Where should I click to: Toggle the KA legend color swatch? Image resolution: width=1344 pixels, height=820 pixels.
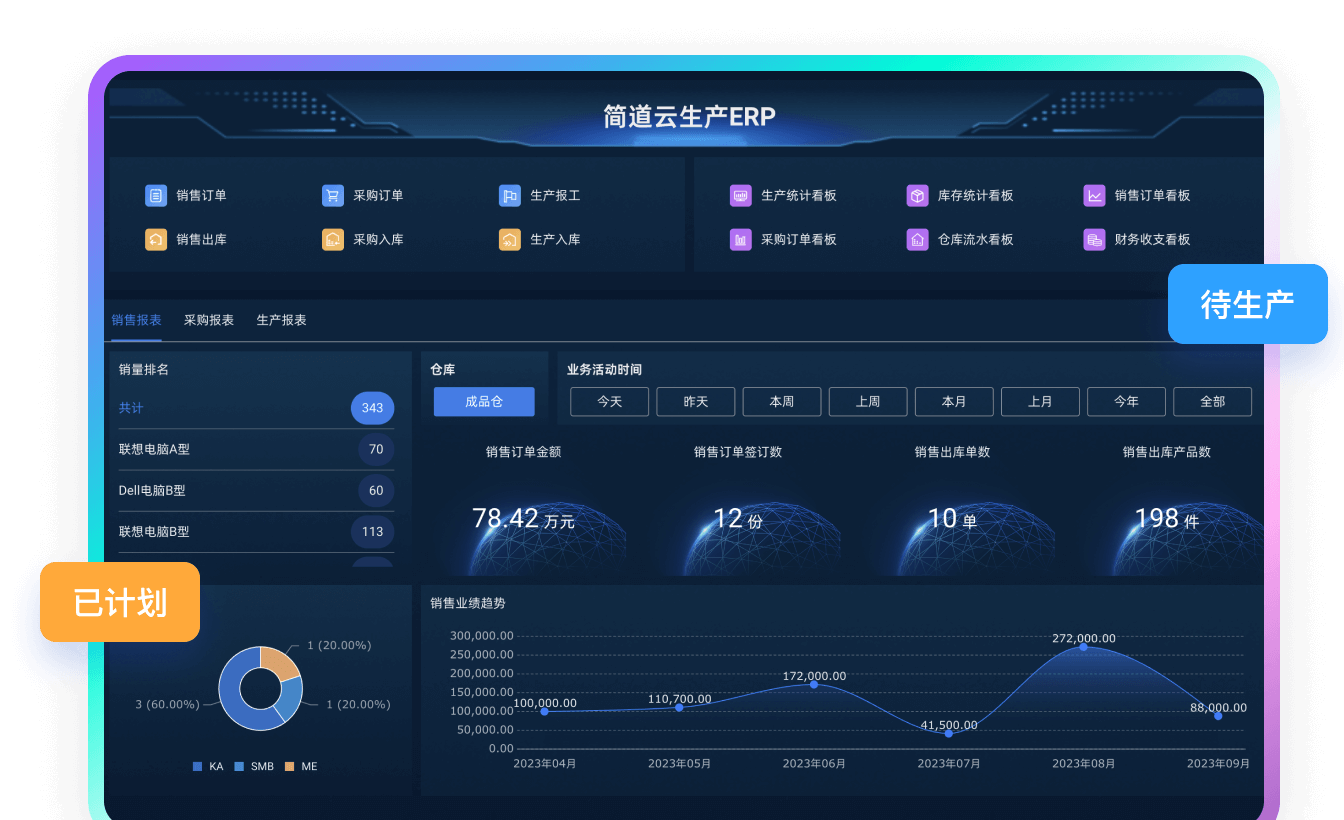click(x=197, y=767)
